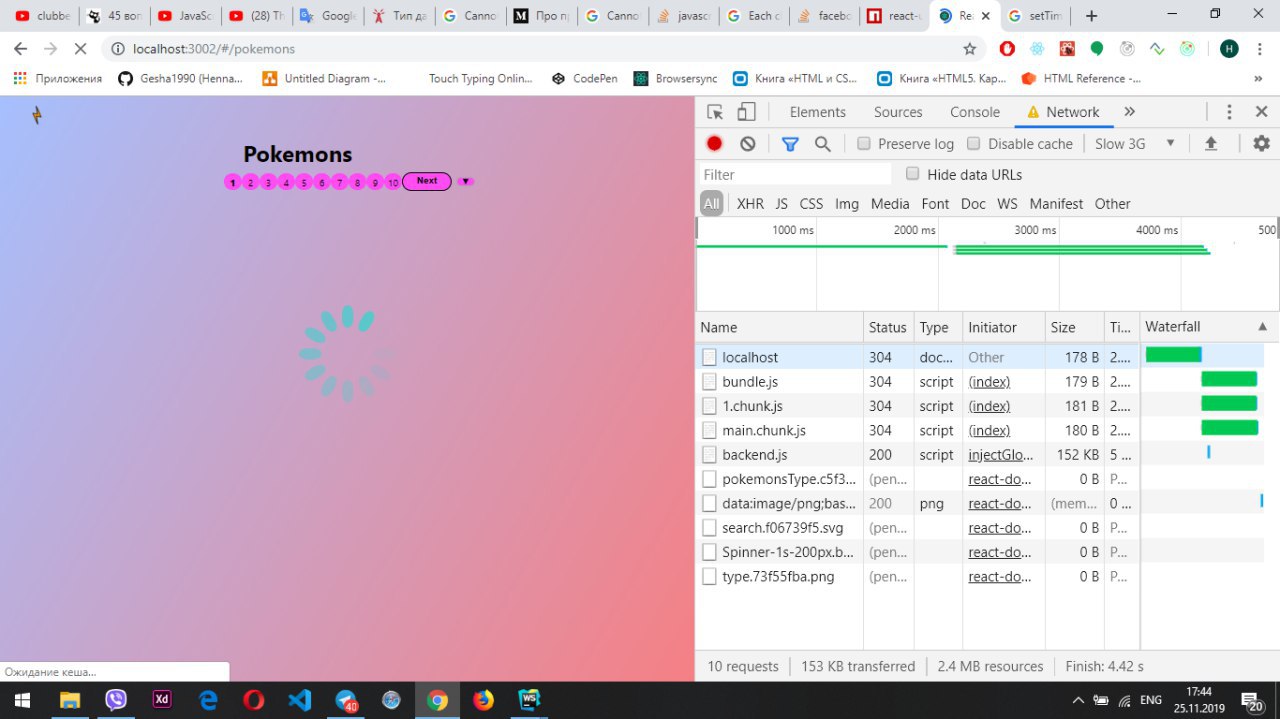
Task: Sort by the Status column header
Action: click(888, 327)
